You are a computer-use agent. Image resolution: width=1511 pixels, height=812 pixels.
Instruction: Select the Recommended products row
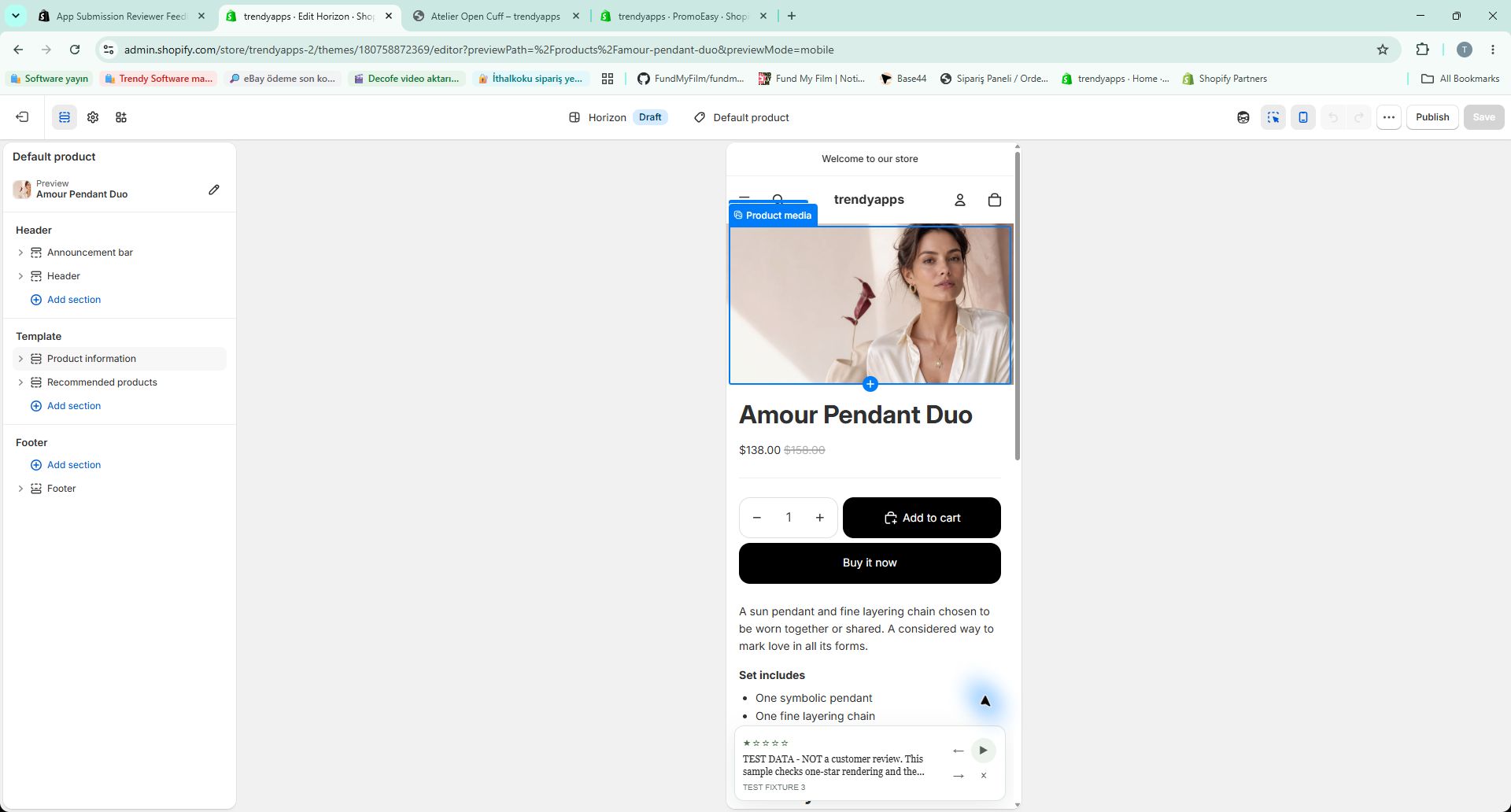(120, 382)
